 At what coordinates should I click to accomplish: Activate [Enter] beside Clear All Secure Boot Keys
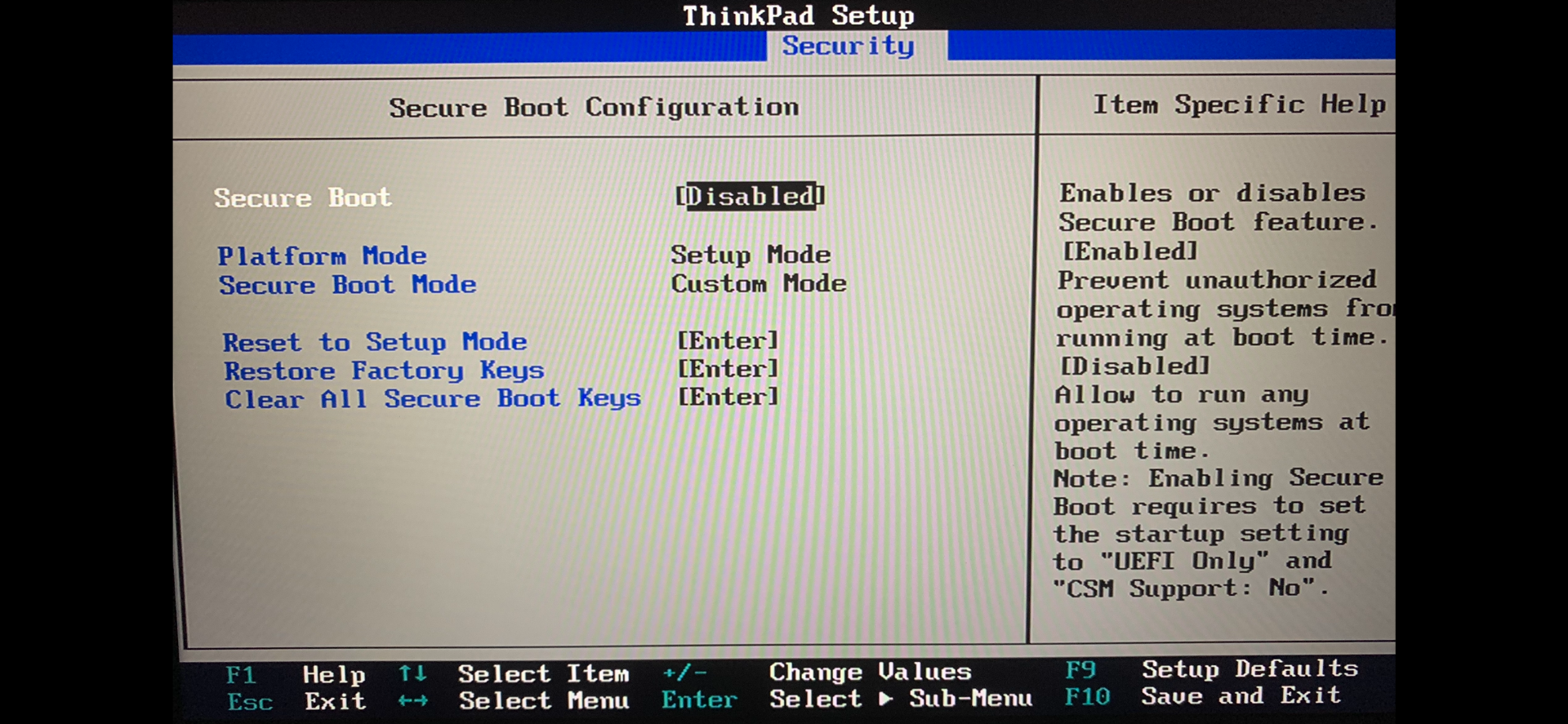[x=728, y=397]
